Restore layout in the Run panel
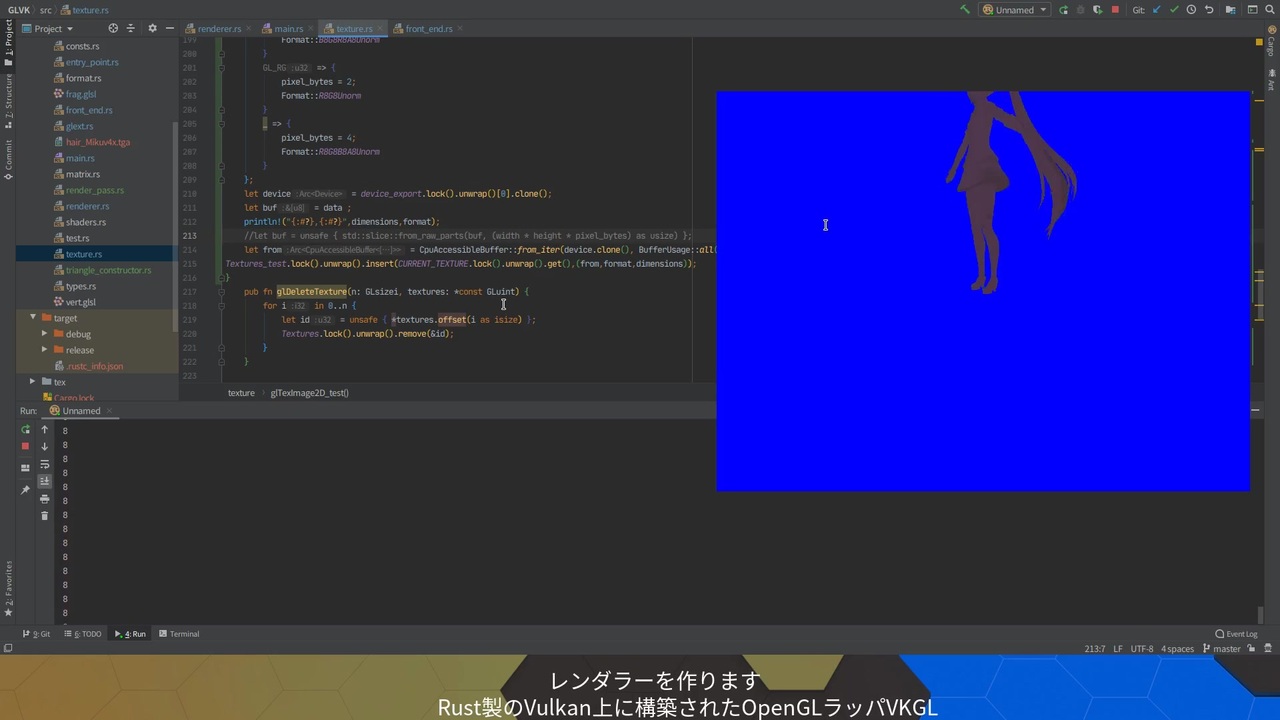This screenshot has height=720, width=1280. [26, 468]
